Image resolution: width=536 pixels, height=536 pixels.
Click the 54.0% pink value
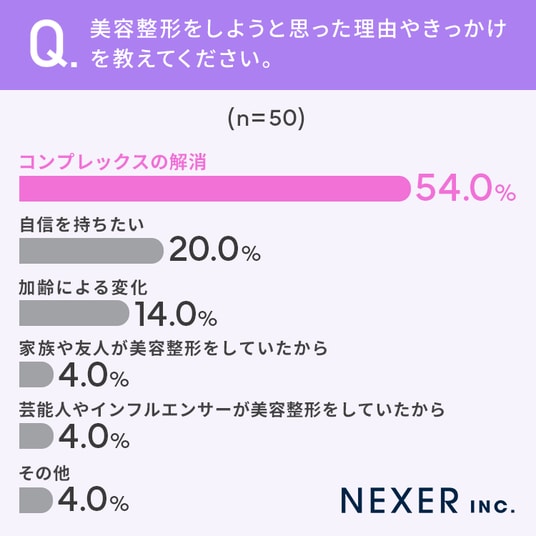pyautogui.click(x=466, y=187)
